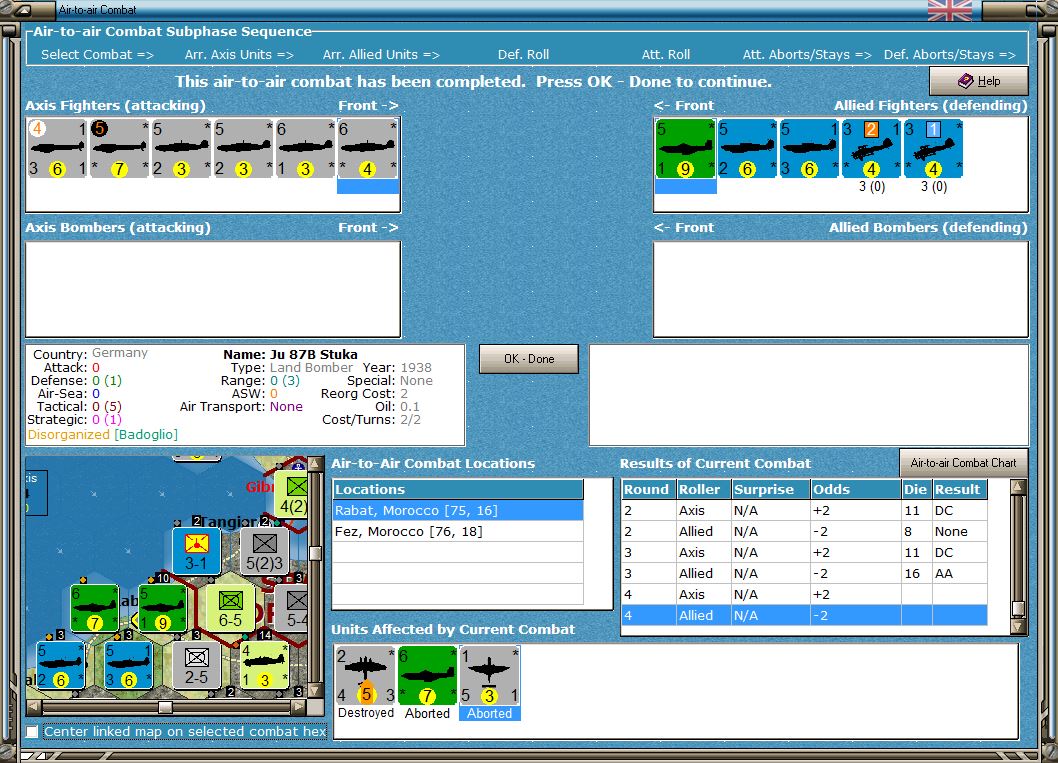This screenshot has width=1058, height=763.
Task: Click green fighter rated 7 on map
Action: (x=94, y=608)
